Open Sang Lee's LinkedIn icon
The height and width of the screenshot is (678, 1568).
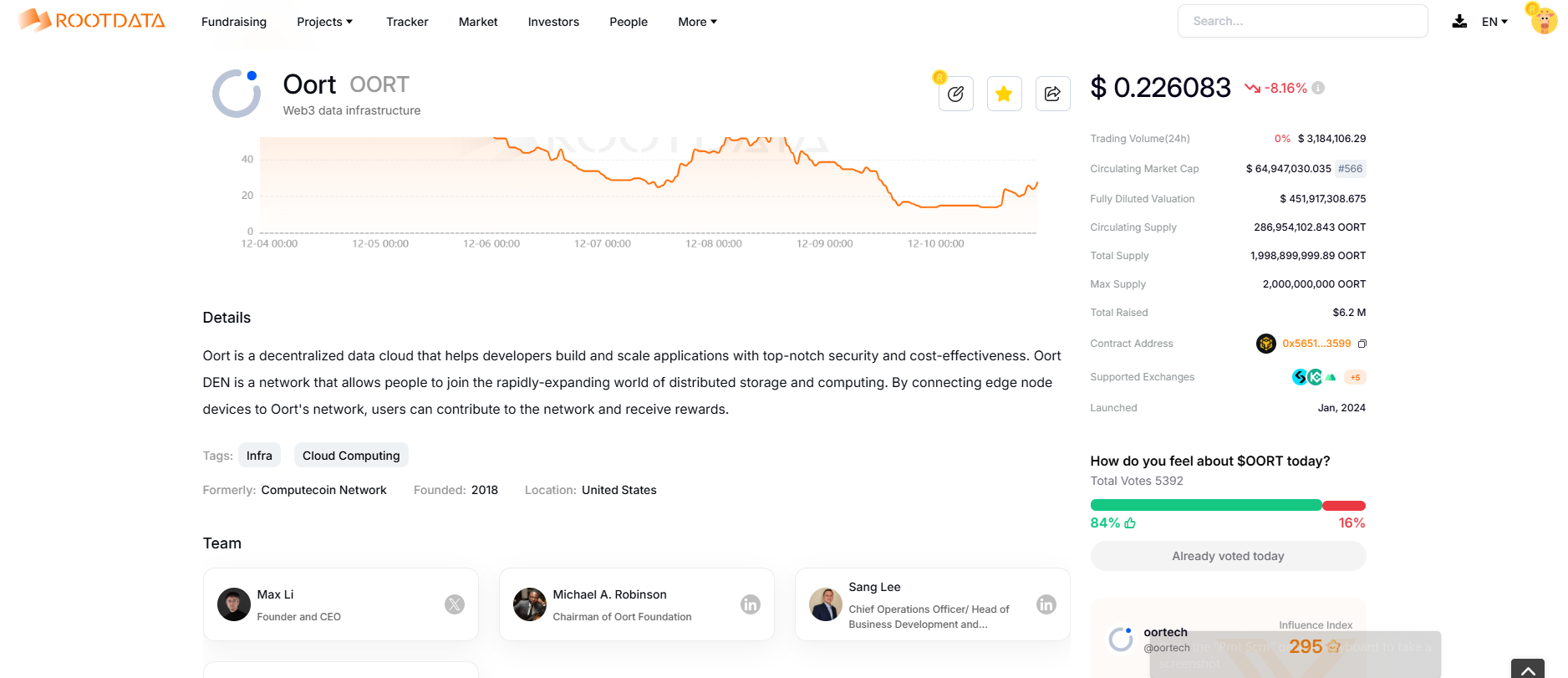pos(1046,604)
